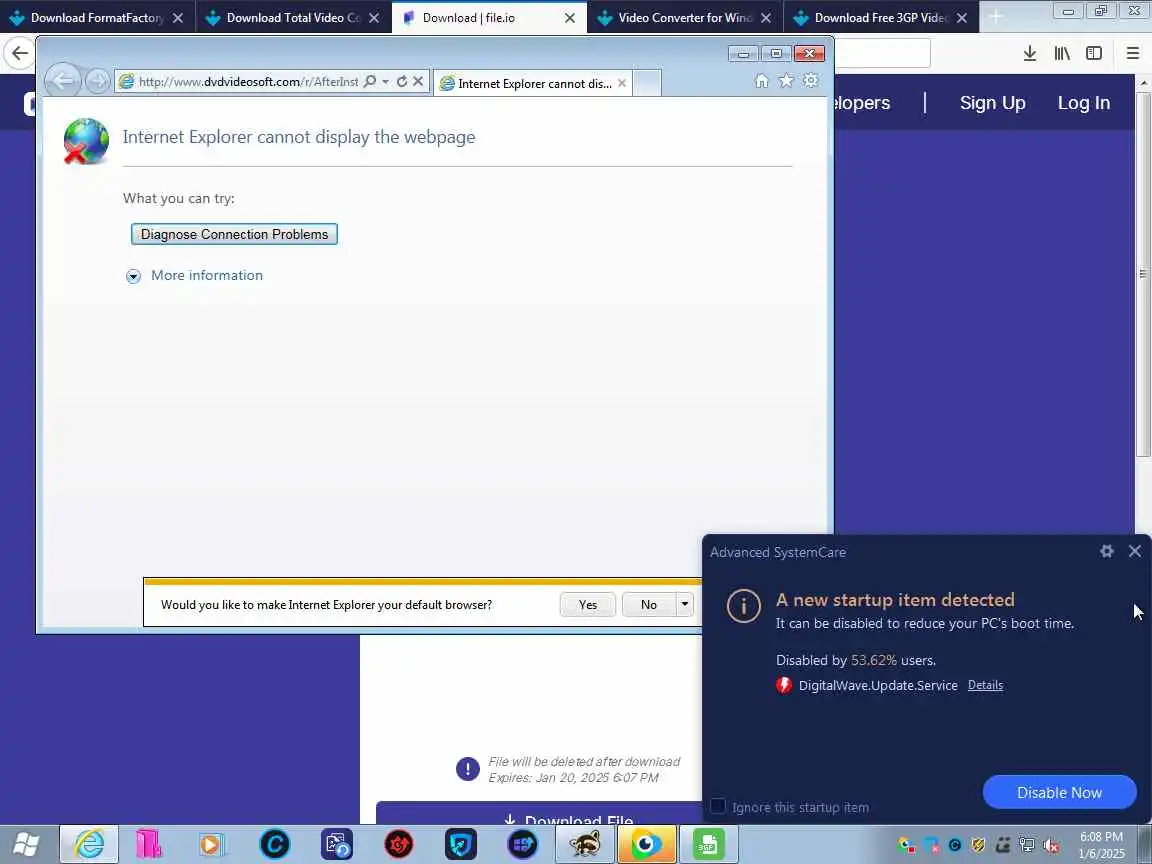This screenshot has width=1152, height=864.
Task: Click the dvdvideosoft.com address field
Action: click(x=248, y=82)
